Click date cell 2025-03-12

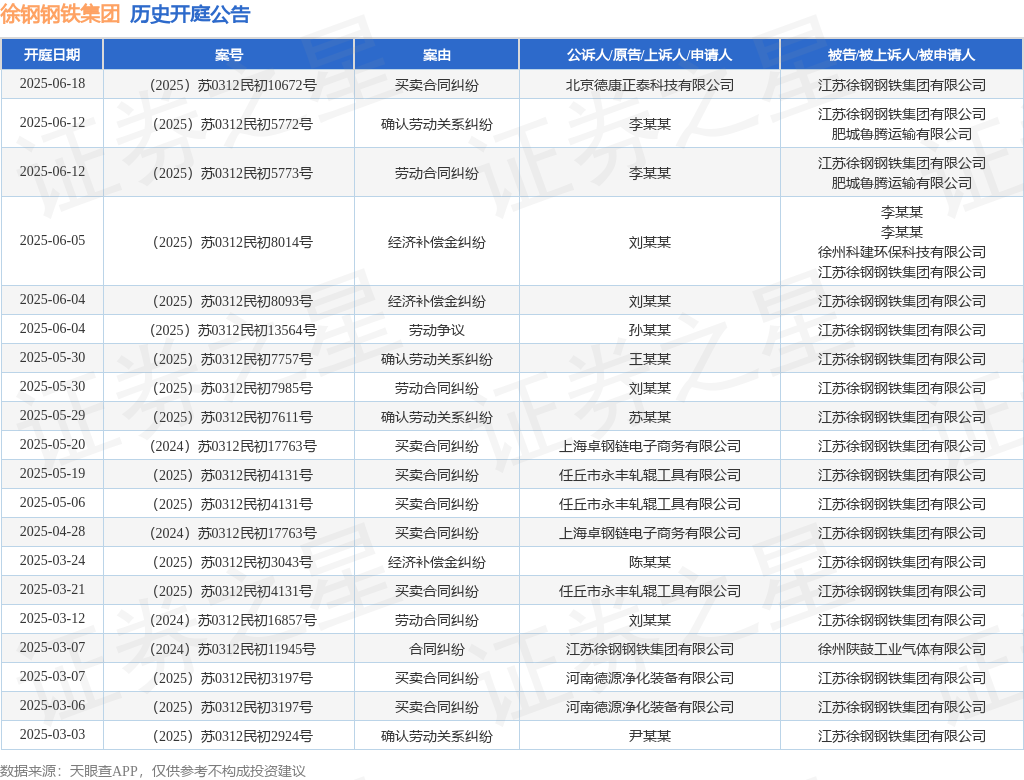click(x=52, y=618)
